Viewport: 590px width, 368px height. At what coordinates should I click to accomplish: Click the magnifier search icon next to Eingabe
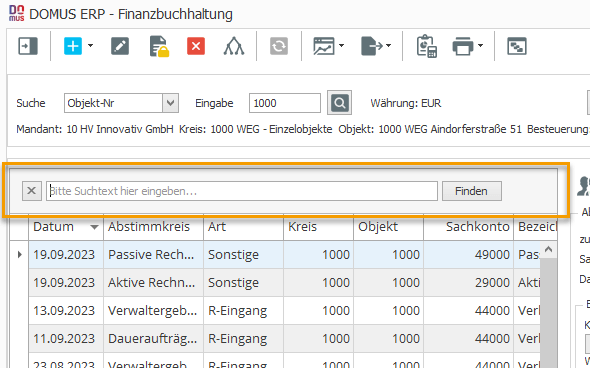click(x=339, y=103)
